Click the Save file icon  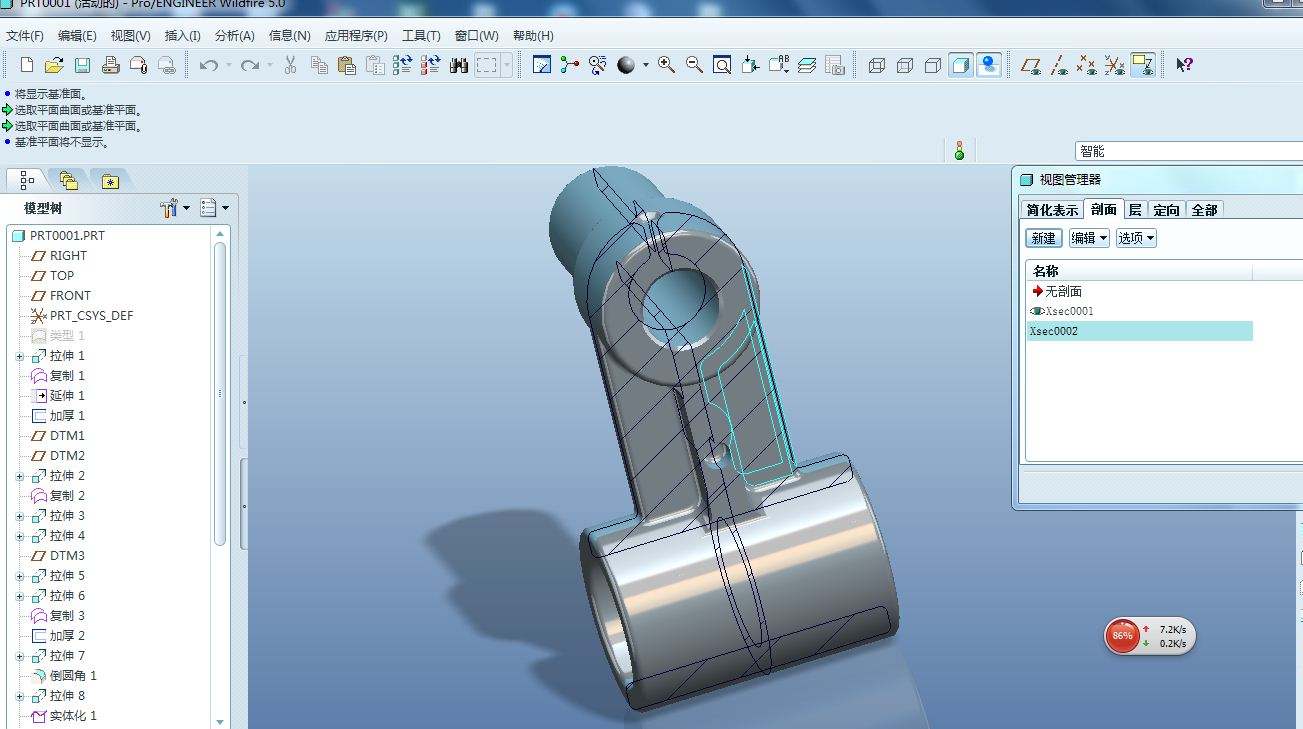point(82,66)
